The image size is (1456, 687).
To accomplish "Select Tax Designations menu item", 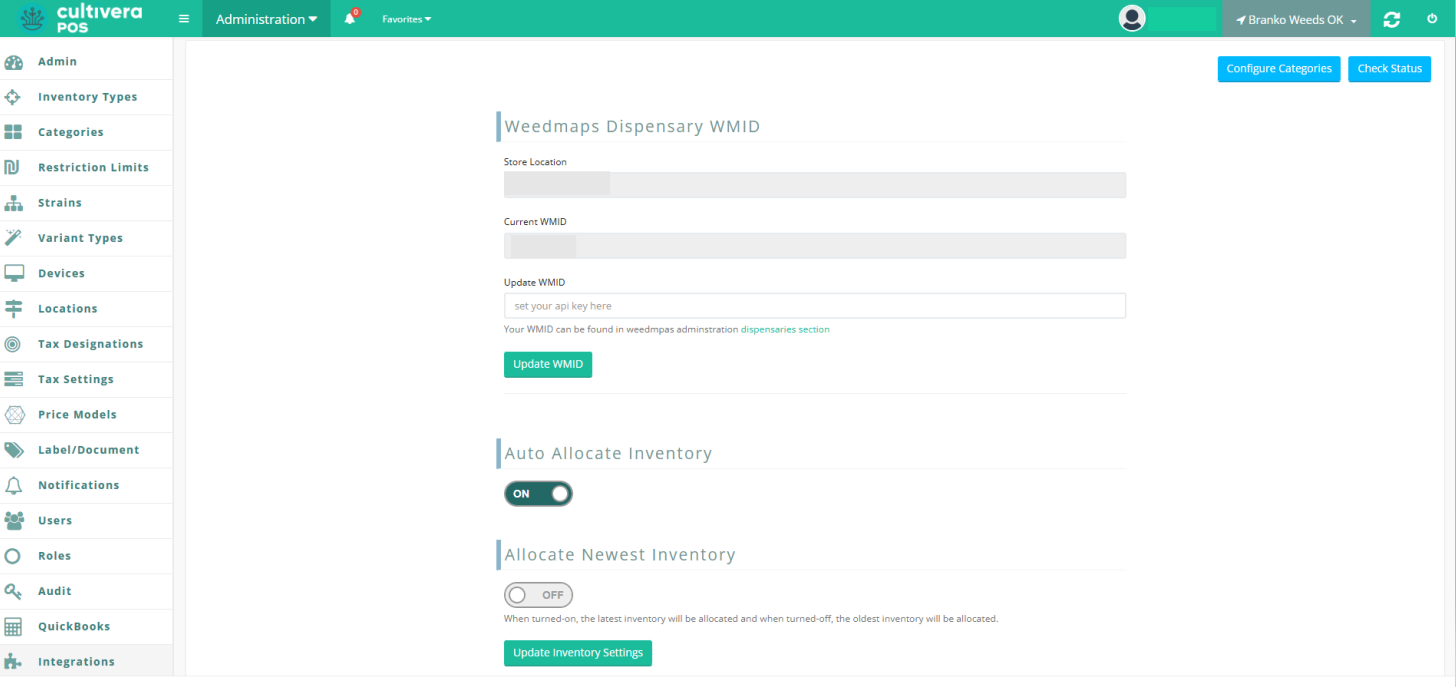I will (91, 344).
